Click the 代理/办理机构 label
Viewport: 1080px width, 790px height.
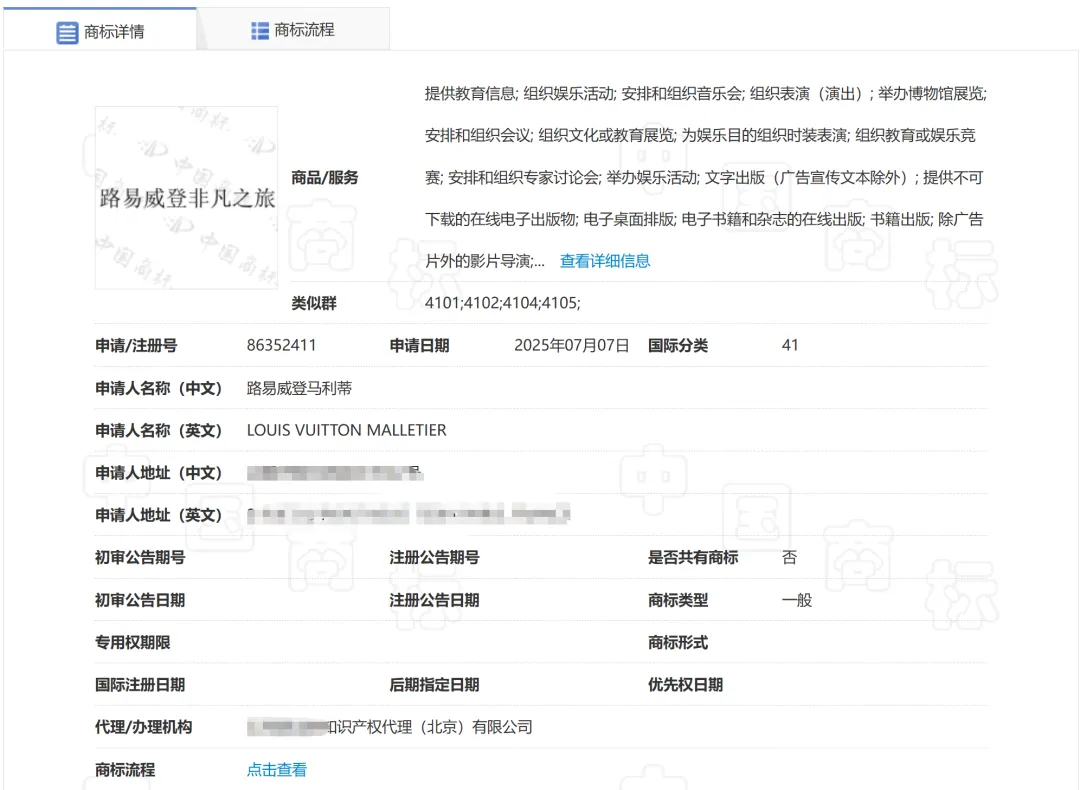143,727
